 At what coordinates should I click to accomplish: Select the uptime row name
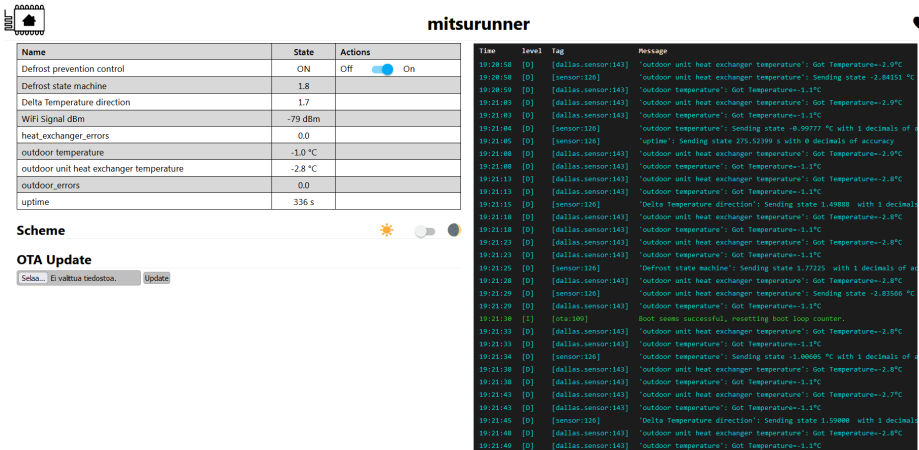(x=36, y=202)
